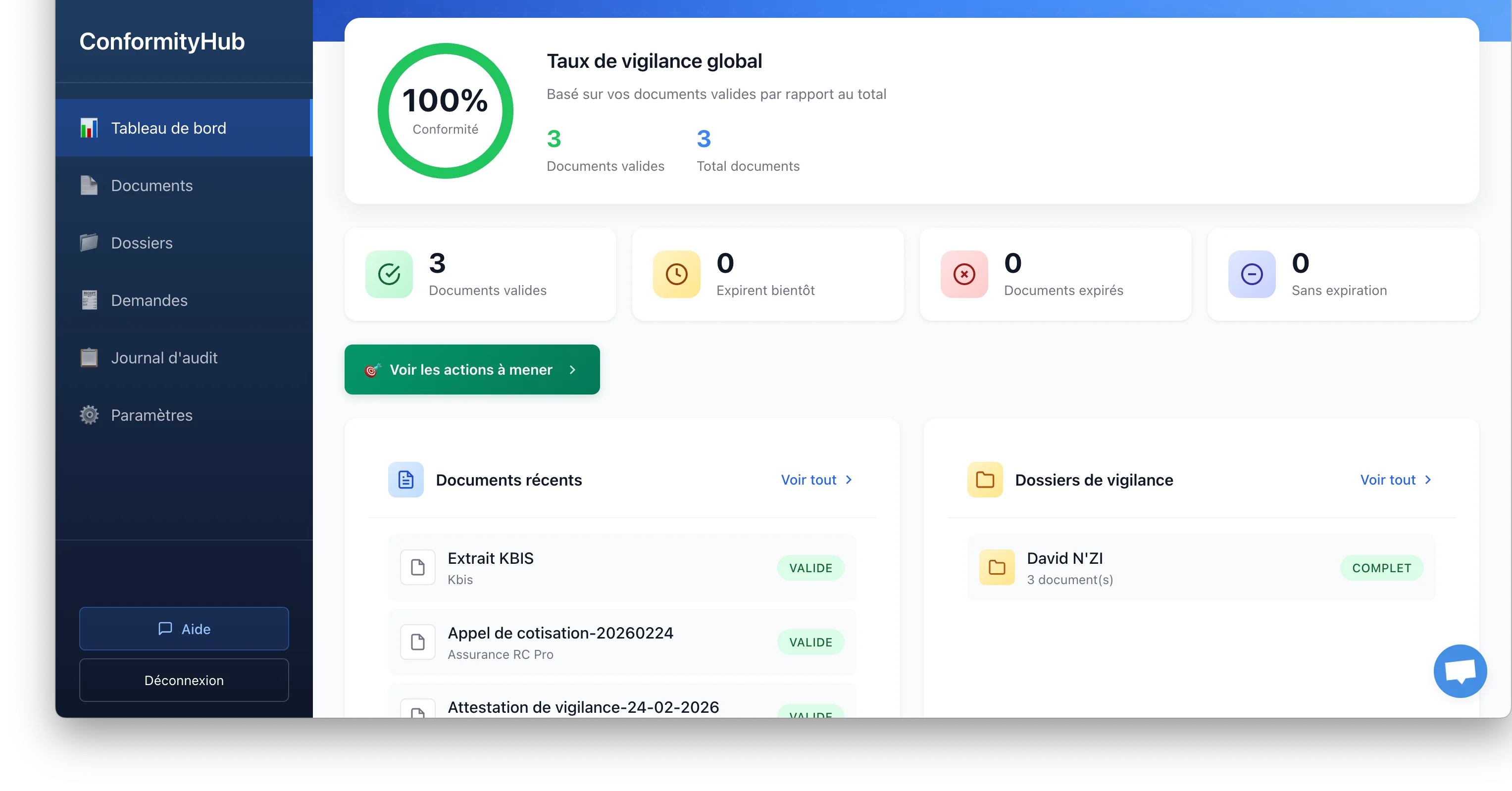This screenshot has width=1512, height=791.
Task: Open the chat bubble in the bottom right
Action: [x=1460, y=671]
